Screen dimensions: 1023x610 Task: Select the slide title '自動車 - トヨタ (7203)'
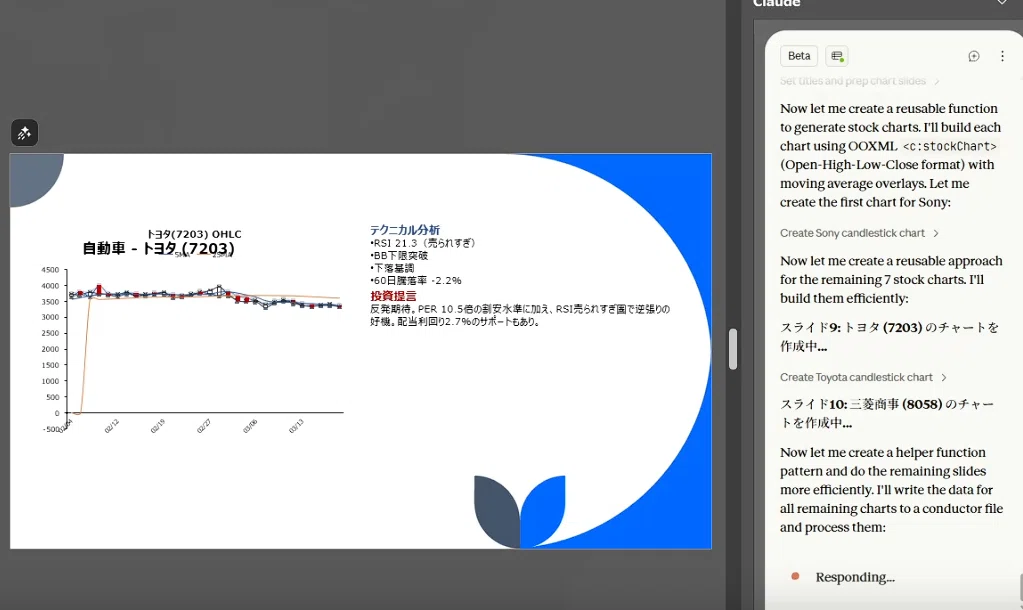(159, 249)
